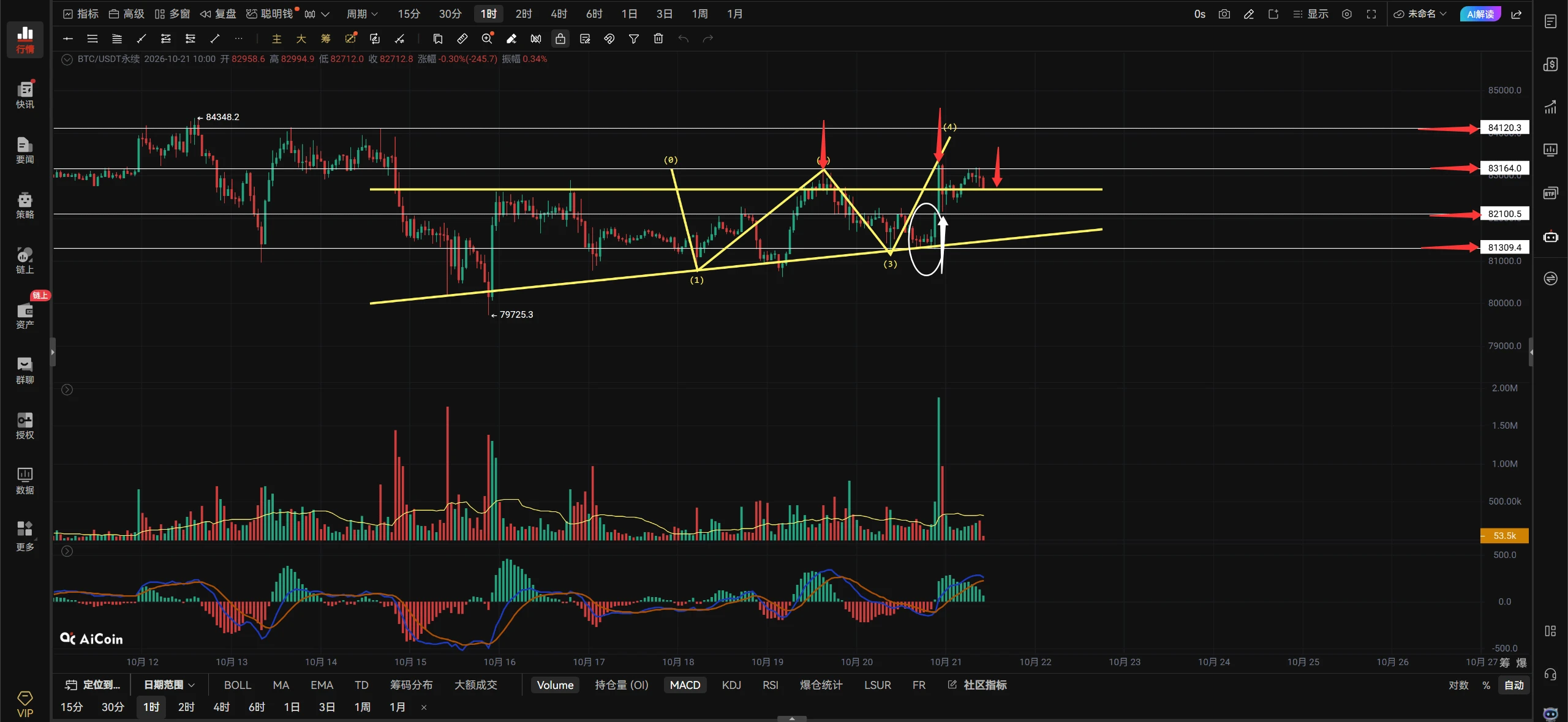The width and height of the screenshot is (1568, 722).
Task: Click the share arrow icon
Action: [1517, 14]
